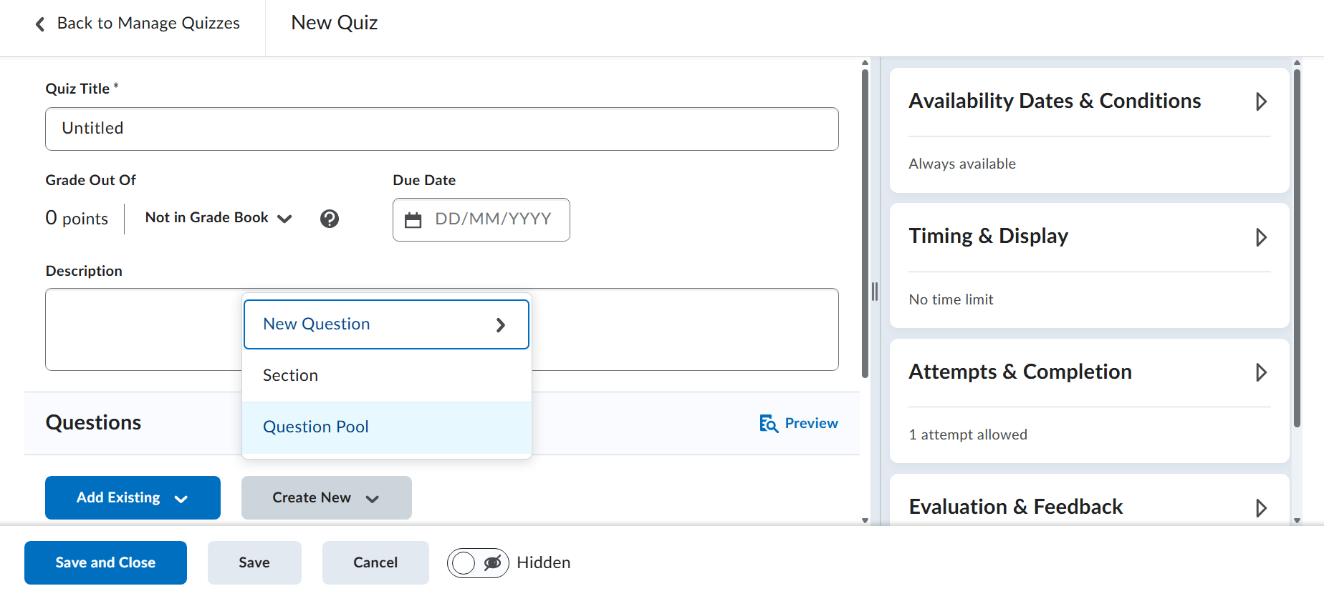This screenshot has width=1324, height=591.
Task: Click the right panel vertical scrollbar
Action: coord(1297,250)
